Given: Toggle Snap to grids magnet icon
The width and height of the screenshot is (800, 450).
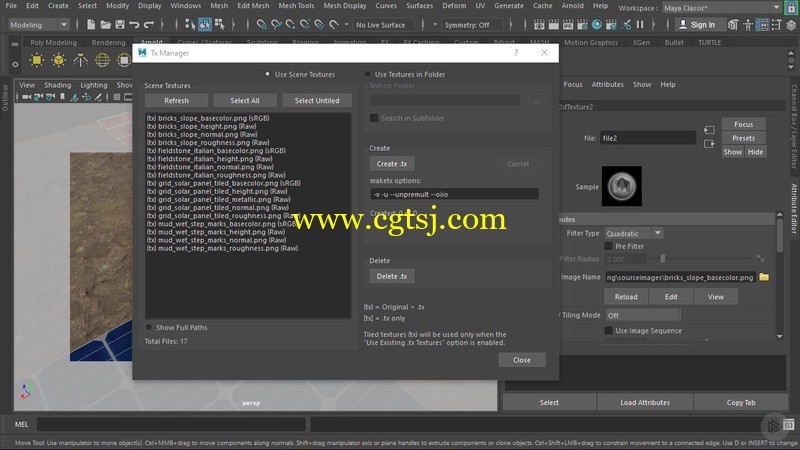Looking at the screenshot, I should coord(262,24).
